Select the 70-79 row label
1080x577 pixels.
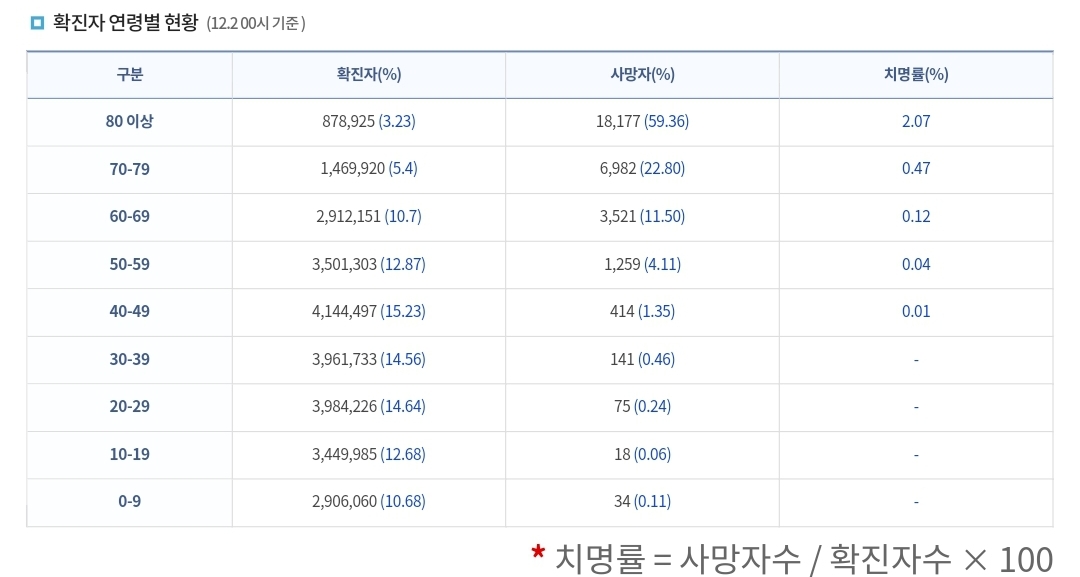[129, 169]
